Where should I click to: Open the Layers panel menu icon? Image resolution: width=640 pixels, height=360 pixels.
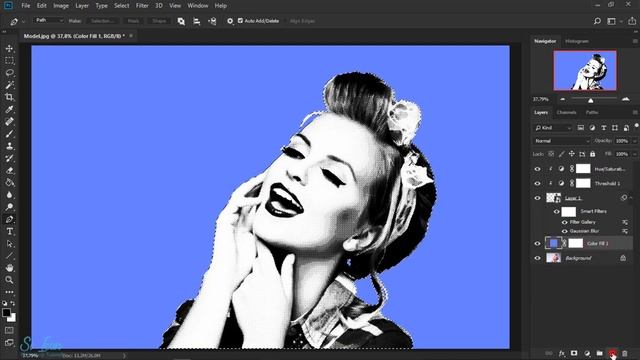(x=635, y=112)
